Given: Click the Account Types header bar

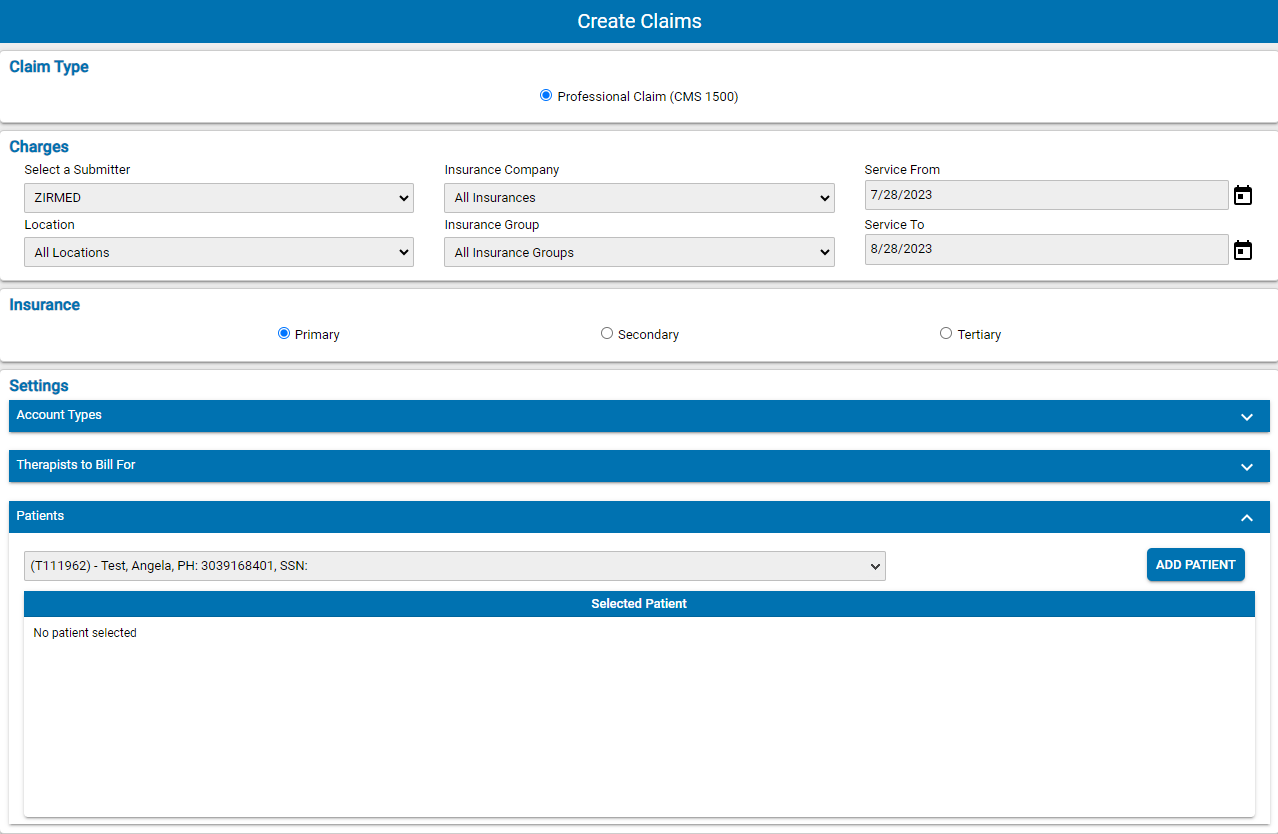Looking at the screenshot, I should click(600, 416).
